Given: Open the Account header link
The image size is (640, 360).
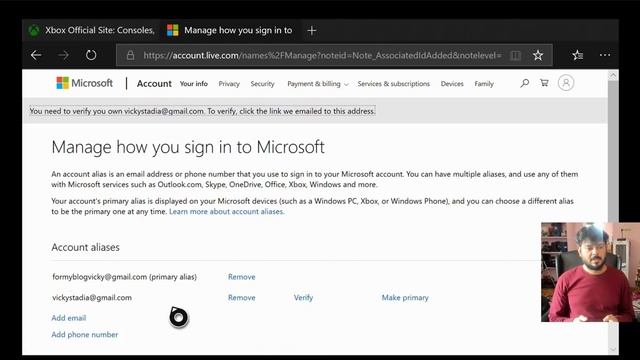Looking at the screenshot, I should click(x=154, y=83).
